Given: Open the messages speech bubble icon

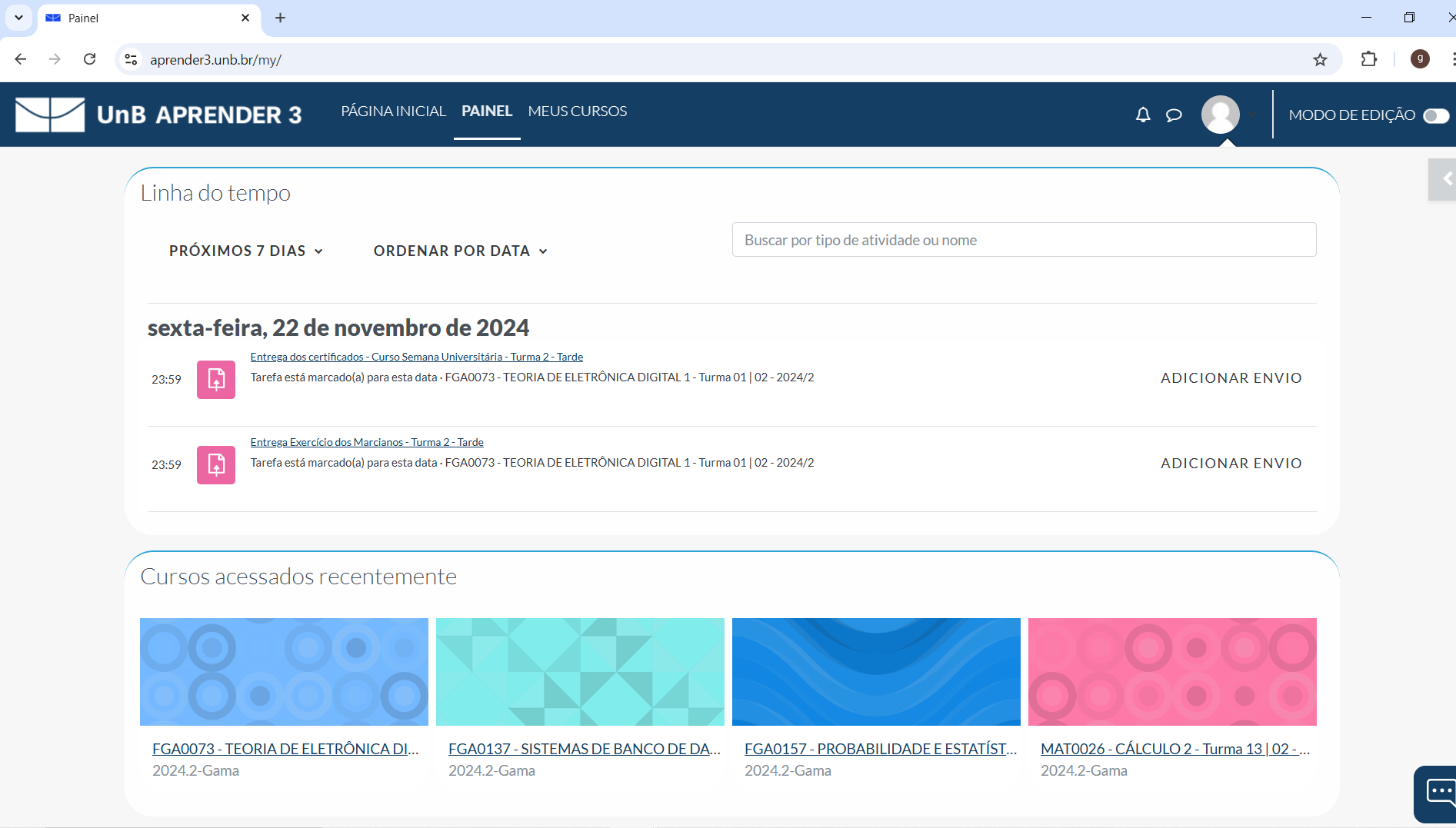Looking at the screenshot, I should 1174,115.
